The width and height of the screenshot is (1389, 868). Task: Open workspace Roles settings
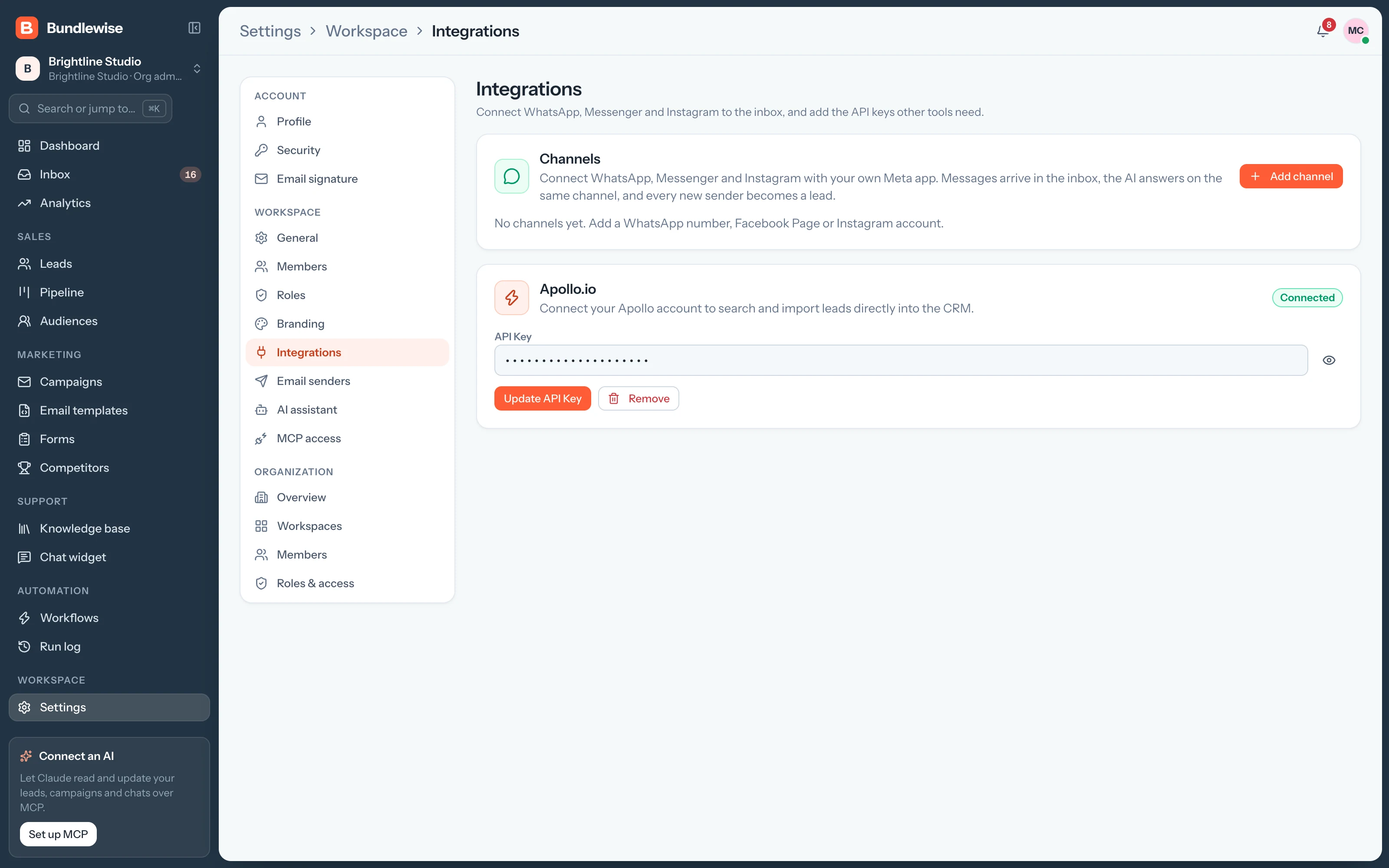point(347,295)
